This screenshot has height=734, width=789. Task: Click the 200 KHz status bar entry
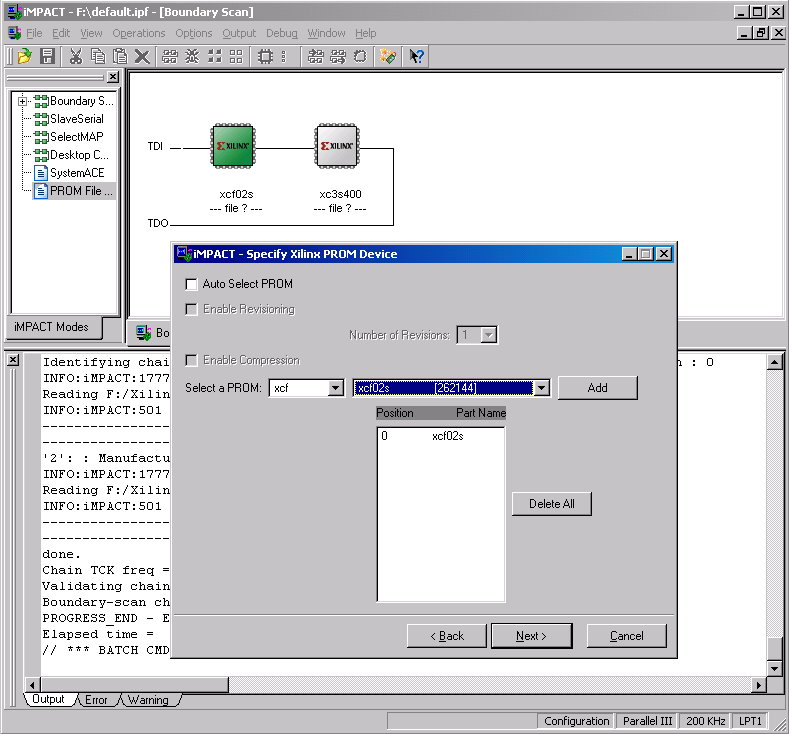[705, 721]
